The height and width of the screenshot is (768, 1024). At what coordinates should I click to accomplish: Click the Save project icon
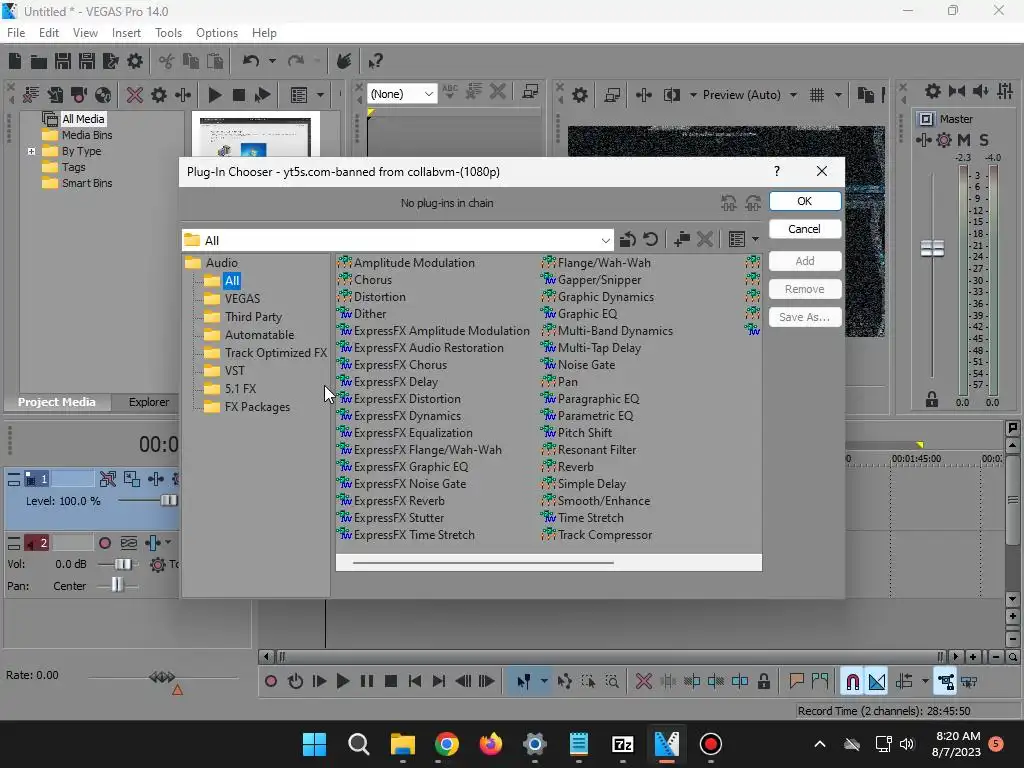click(63, 61)
